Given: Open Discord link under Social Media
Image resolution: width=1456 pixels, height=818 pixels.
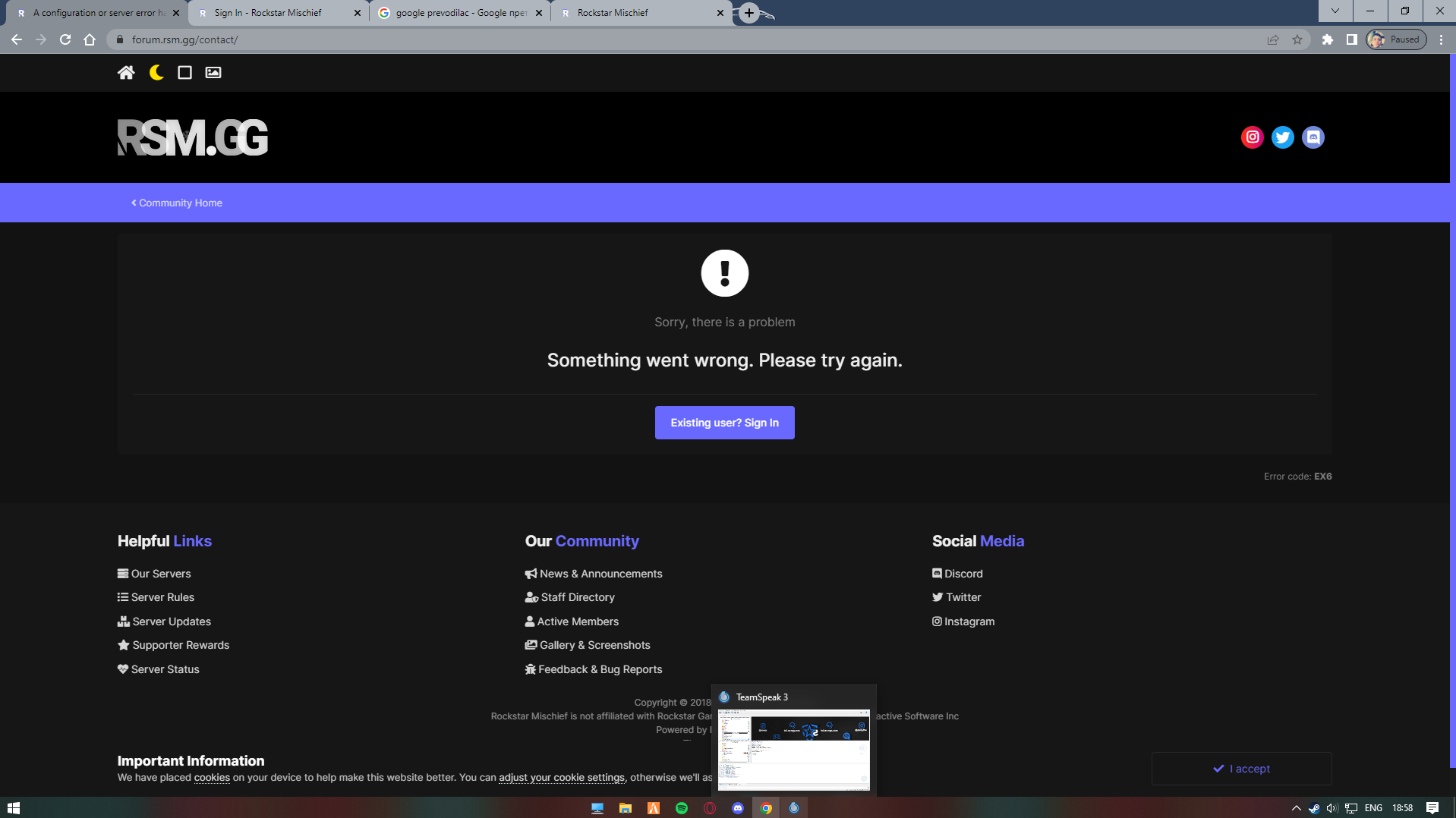Looking at the screenshot, I should click(957, 574).
